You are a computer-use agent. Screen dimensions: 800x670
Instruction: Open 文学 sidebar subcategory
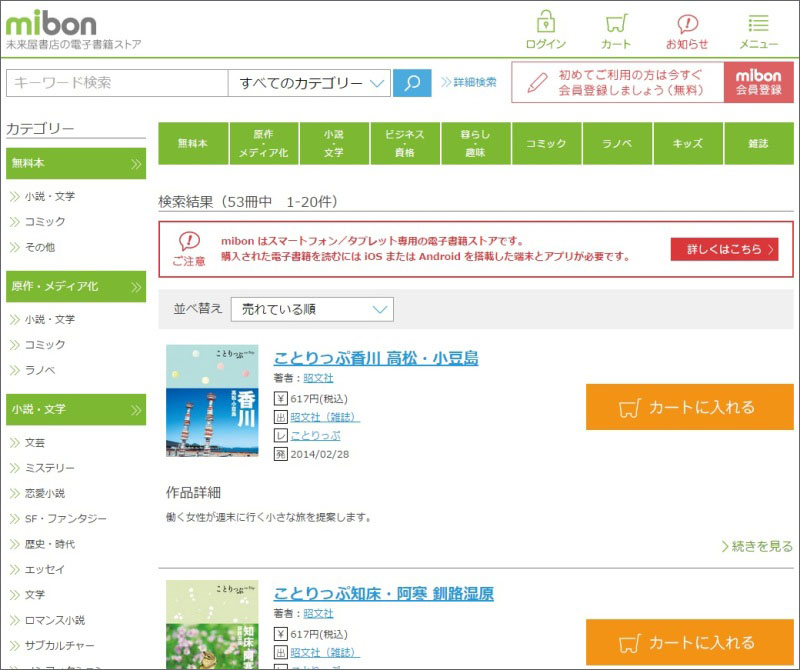pos(35,595)
